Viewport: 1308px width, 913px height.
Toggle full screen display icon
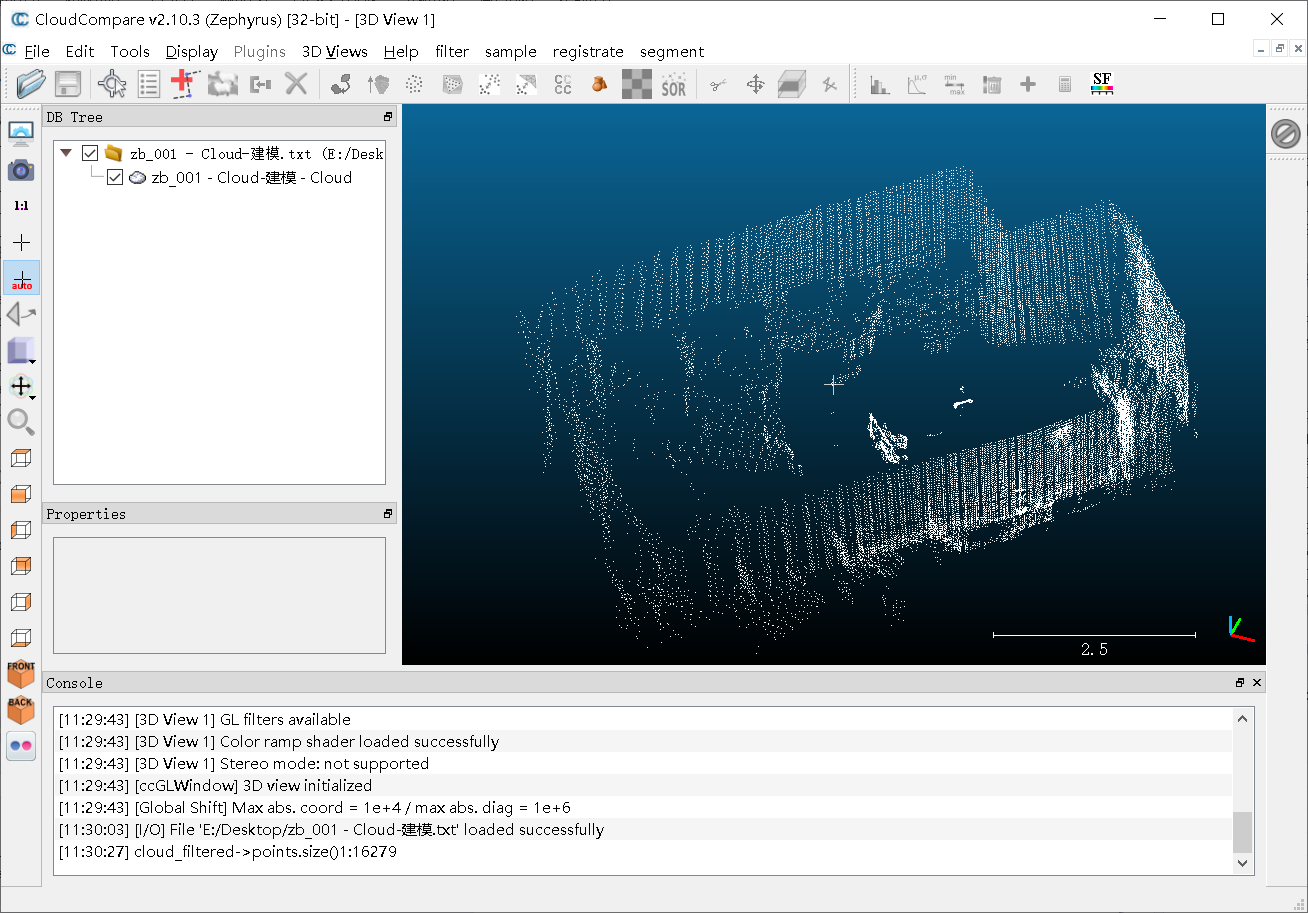[x=21, y=134]
